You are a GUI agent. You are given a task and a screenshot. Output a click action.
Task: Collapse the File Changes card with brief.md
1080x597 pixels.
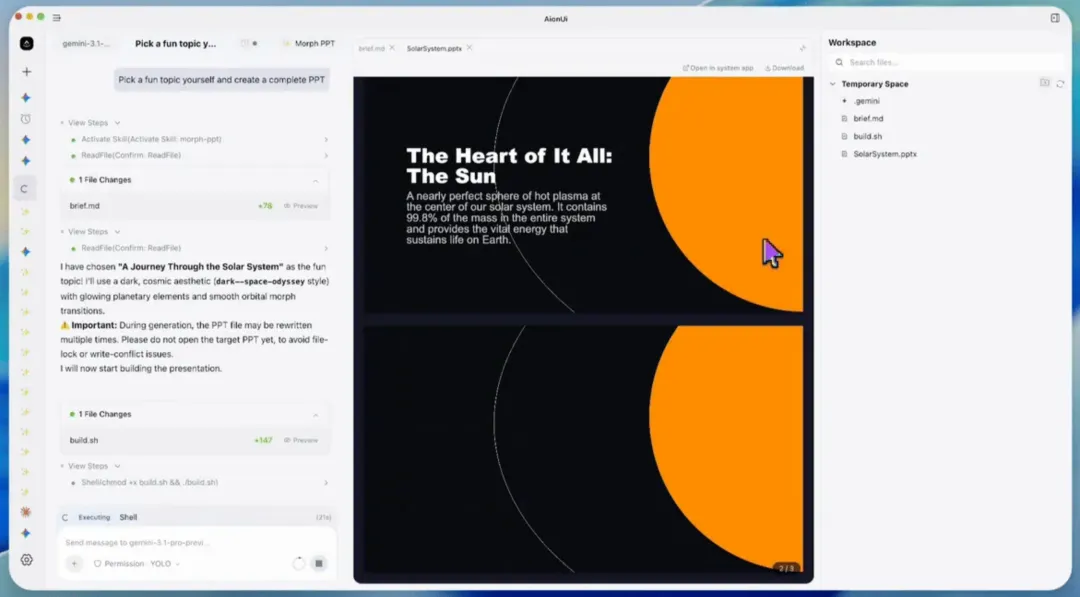(315, 180)
